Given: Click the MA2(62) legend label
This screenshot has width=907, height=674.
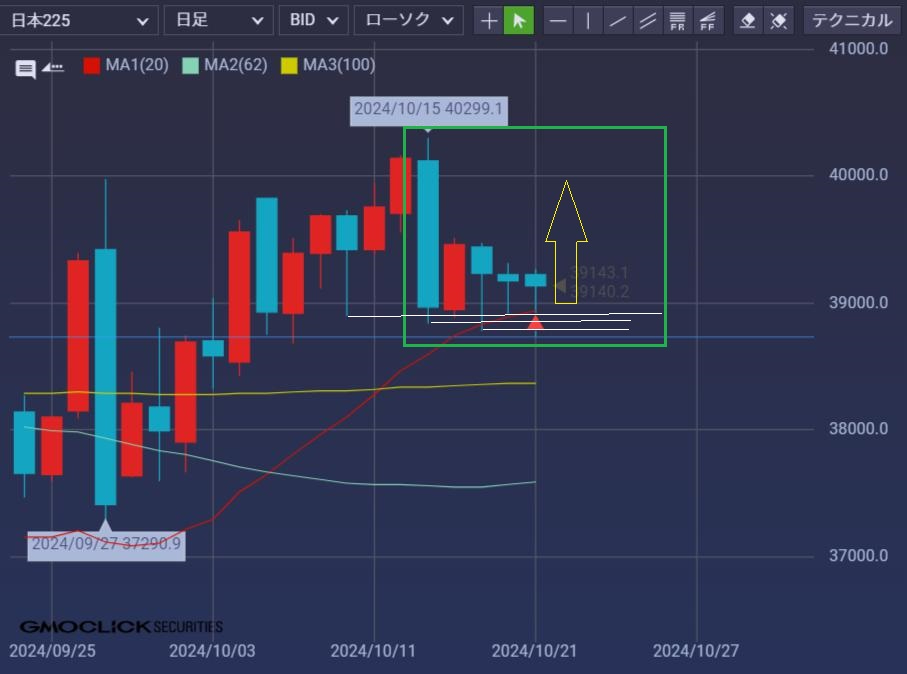Looking at the screenshot, I should [236, 65].
